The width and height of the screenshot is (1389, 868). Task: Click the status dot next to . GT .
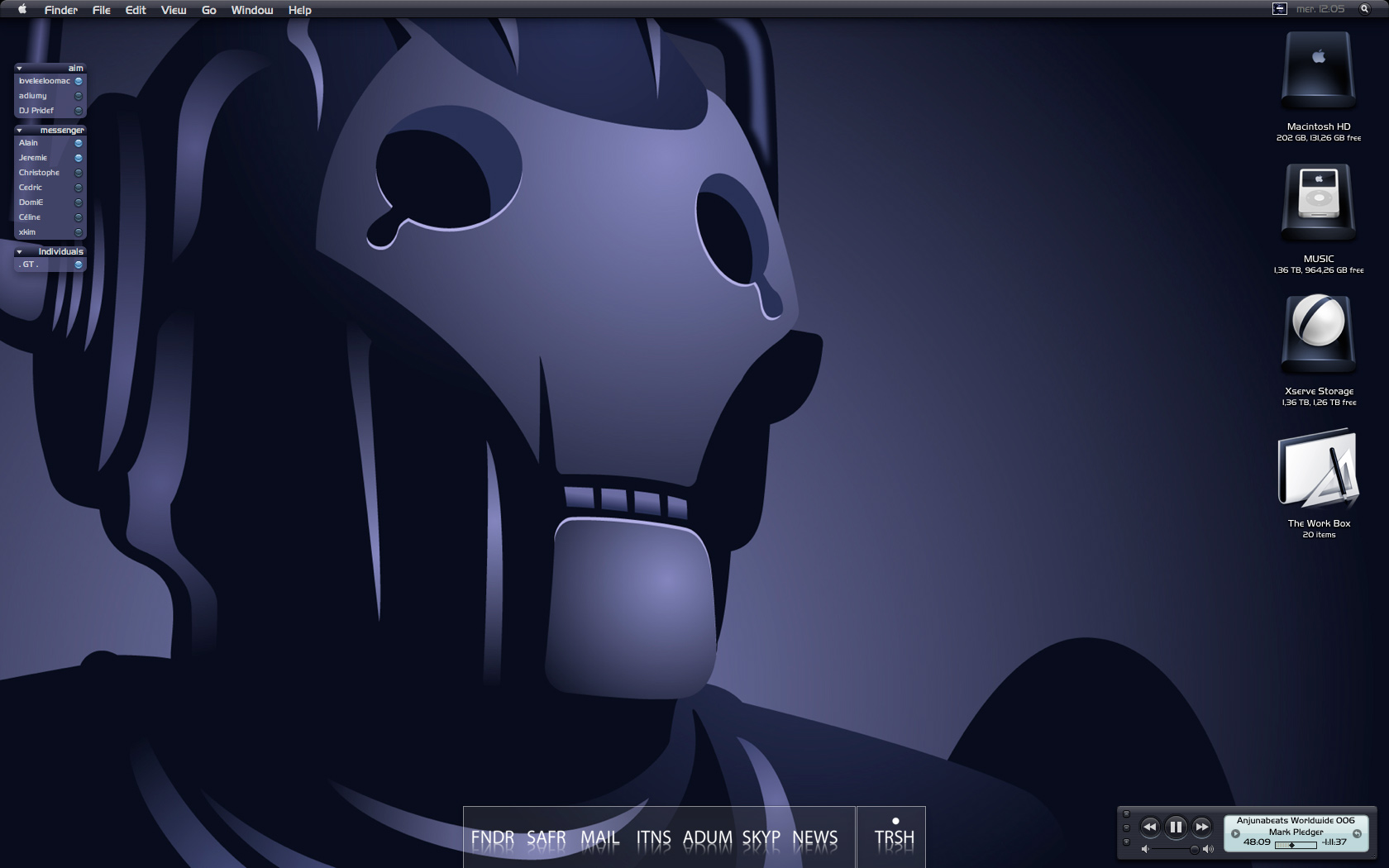tap(79, 265)
